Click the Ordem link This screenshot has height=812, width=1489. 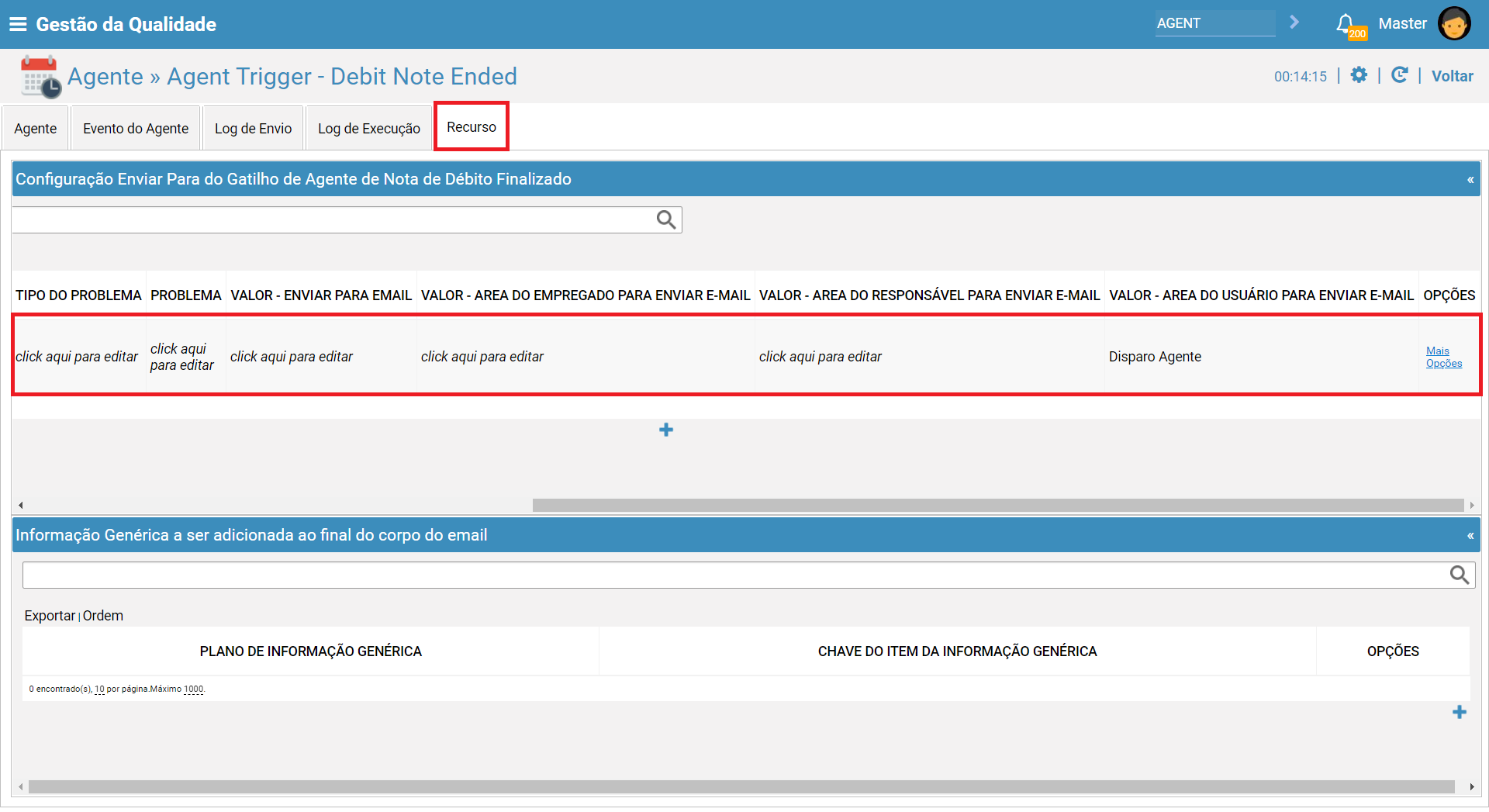point(103,616)
